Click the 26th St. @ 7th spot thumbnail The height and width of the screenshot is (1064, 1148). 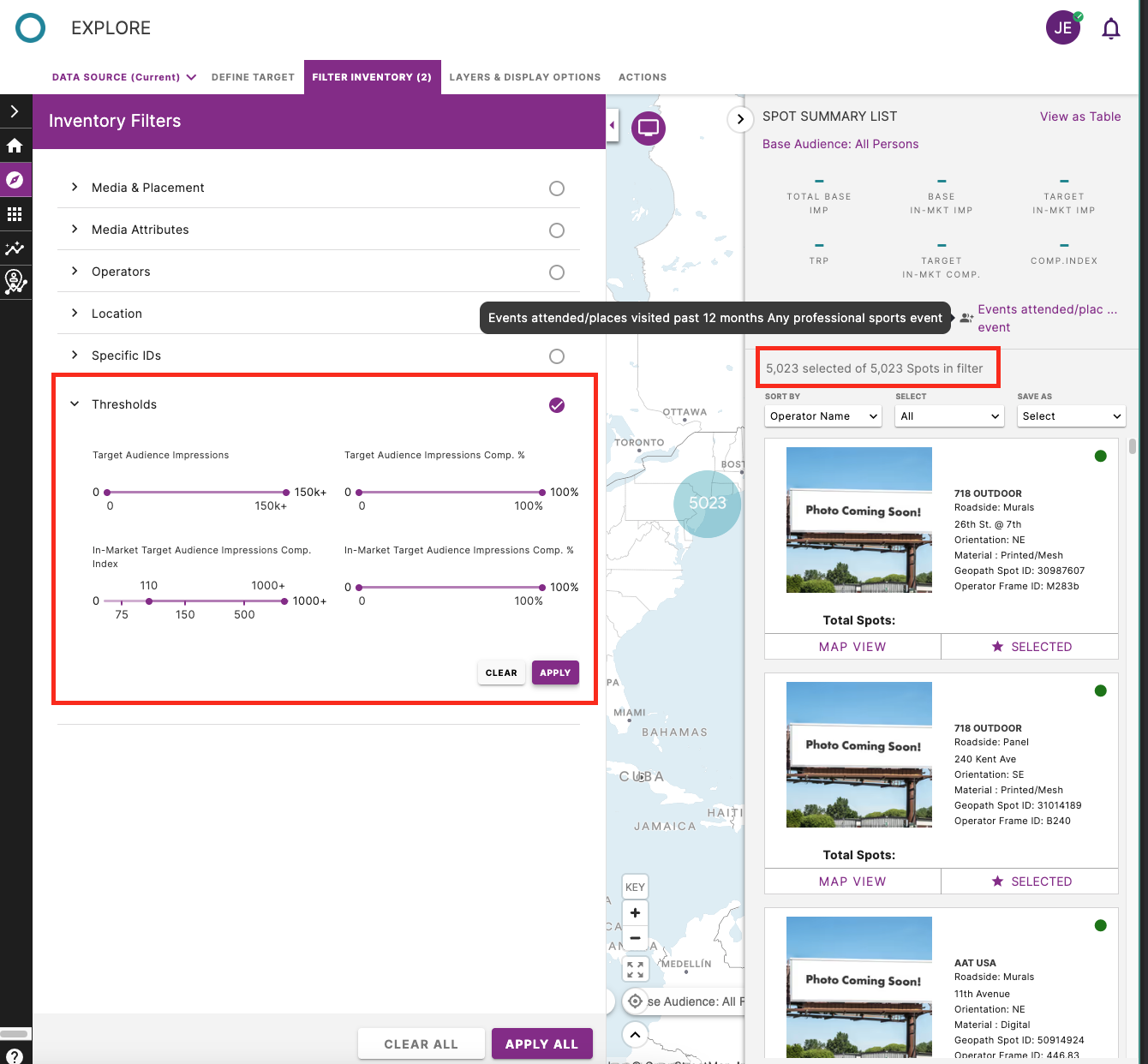pos(859,520)
